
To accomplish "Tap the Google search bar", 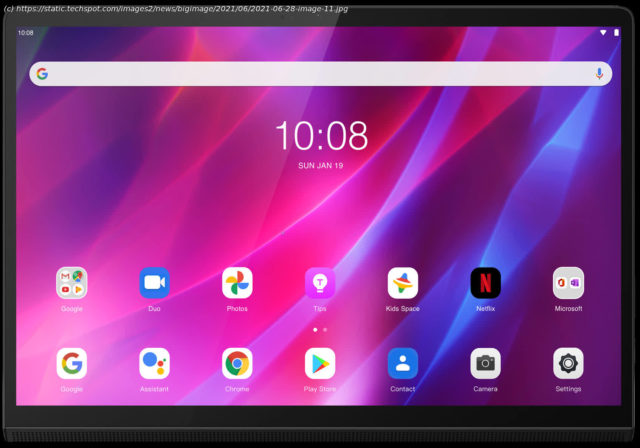I will tap(320, 74).
